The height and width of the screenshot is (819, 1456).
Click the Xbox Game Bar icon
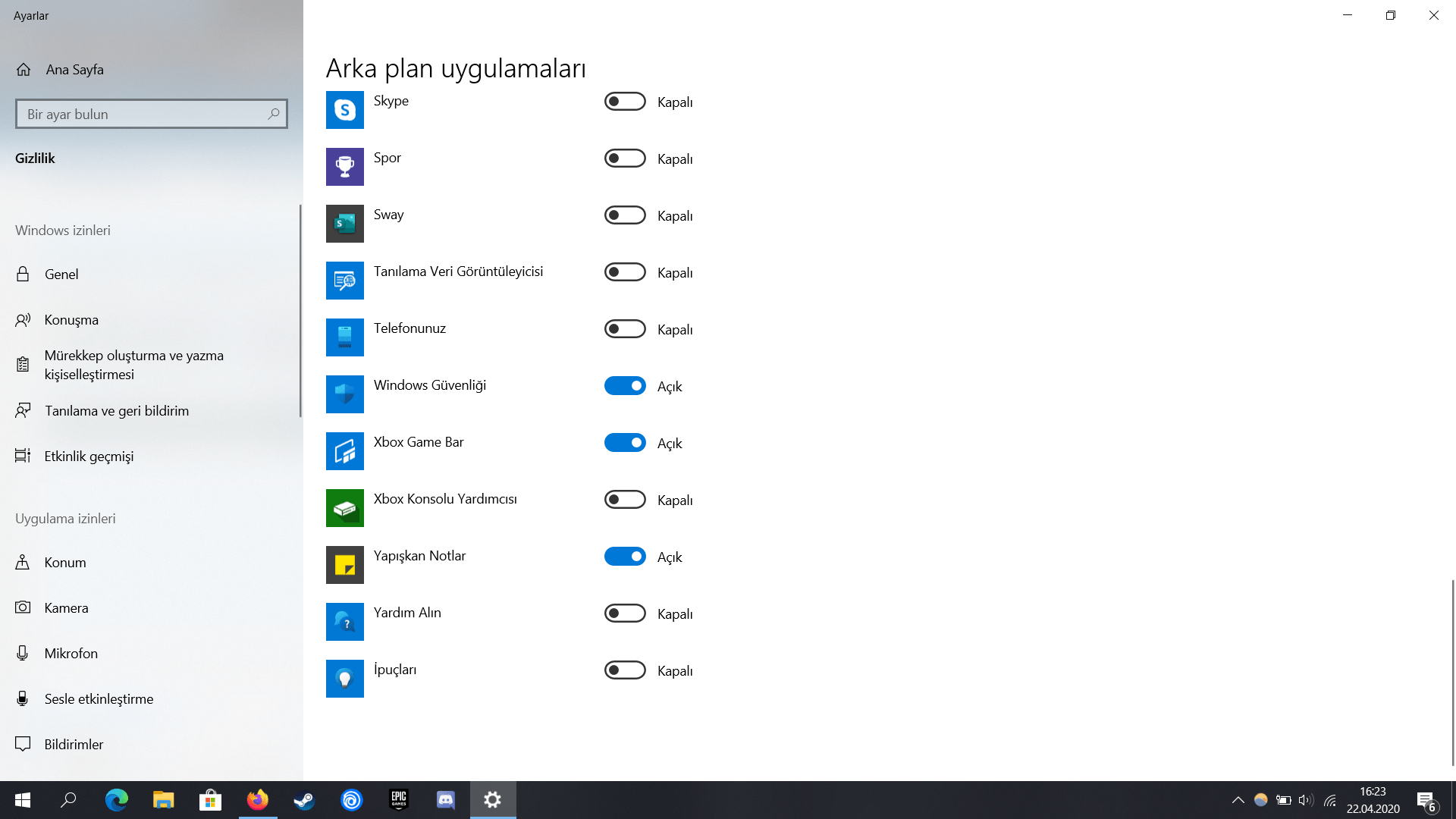click(x=344, y=451)
